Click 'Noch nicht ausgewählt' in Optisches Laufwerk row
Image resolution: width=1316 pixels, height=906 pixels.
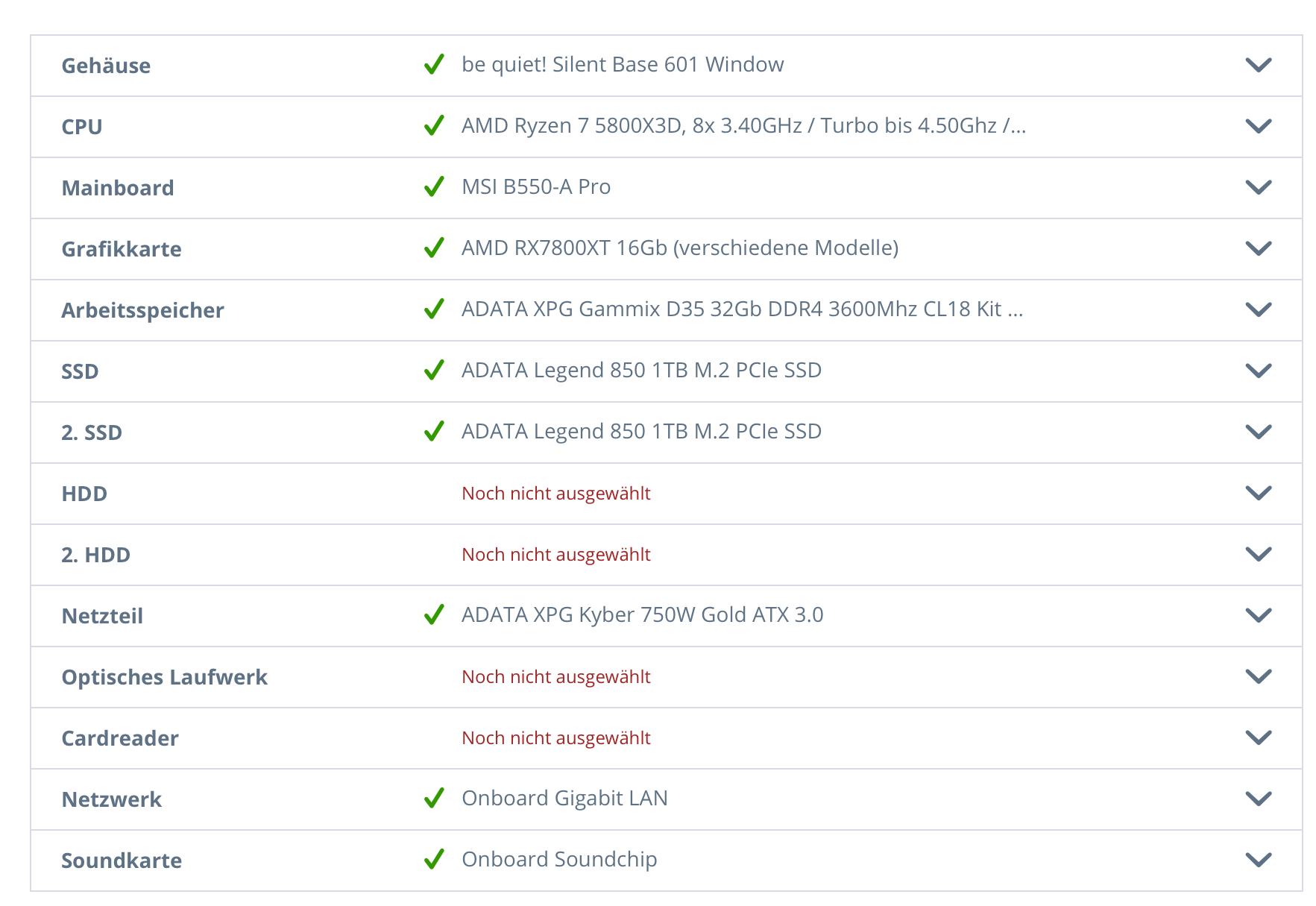[555, 677]
